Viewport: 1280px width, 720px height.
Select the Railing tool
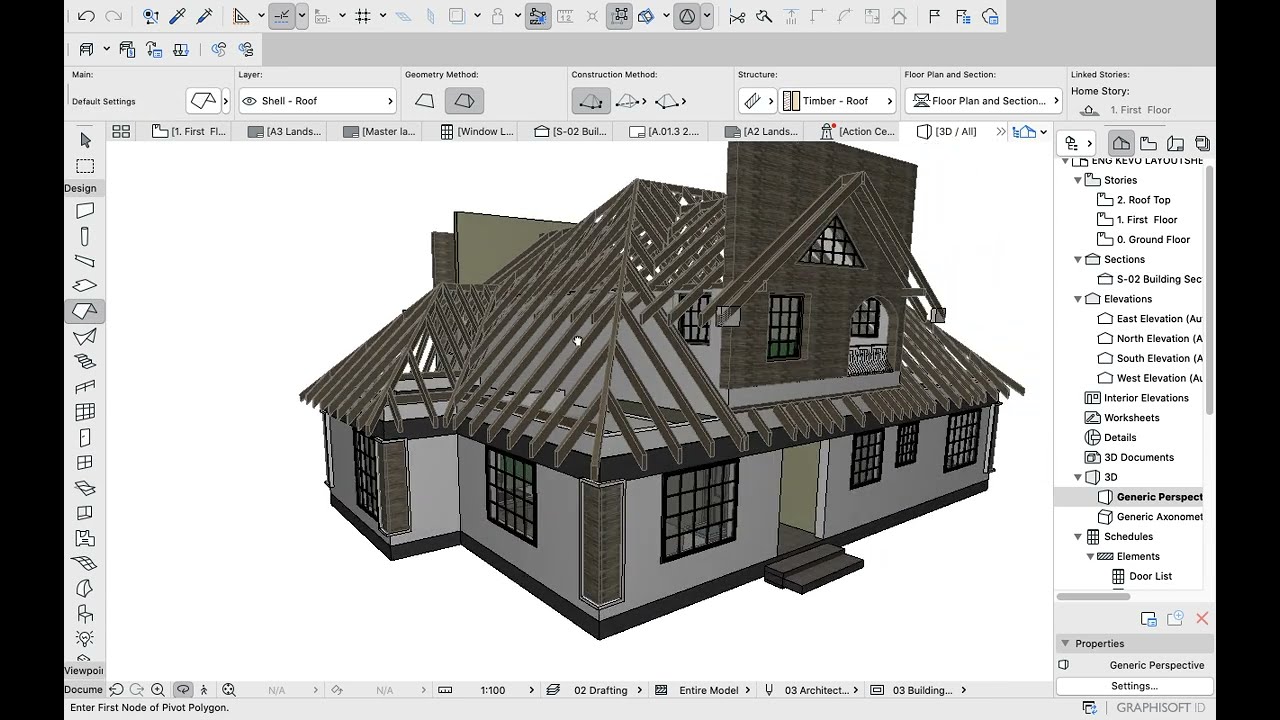pos(85,387)
